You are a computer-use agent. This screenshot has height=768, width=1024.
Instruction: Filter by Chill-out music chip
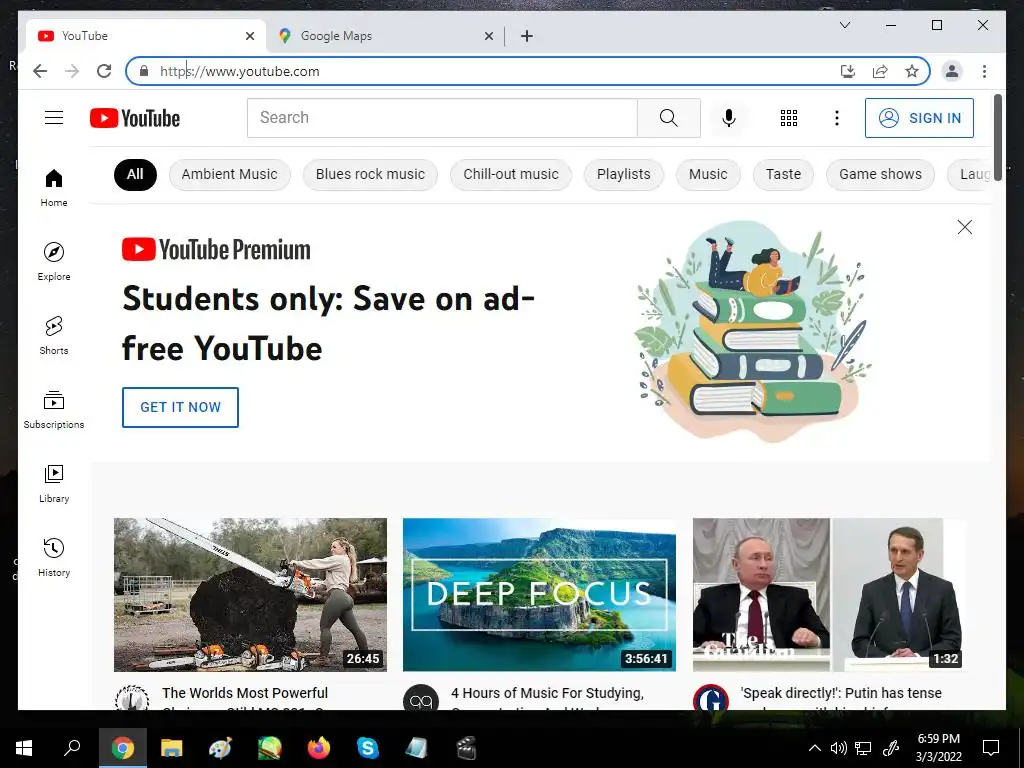point(511,174)
